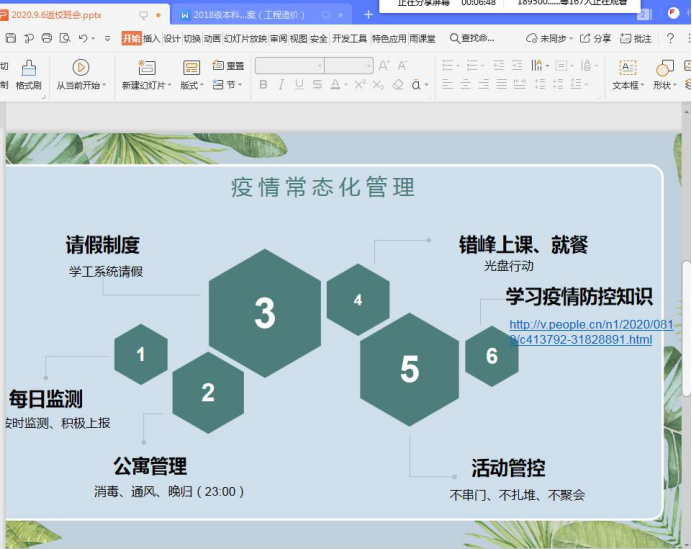Click the Share (分享) button

pos(595,38)
